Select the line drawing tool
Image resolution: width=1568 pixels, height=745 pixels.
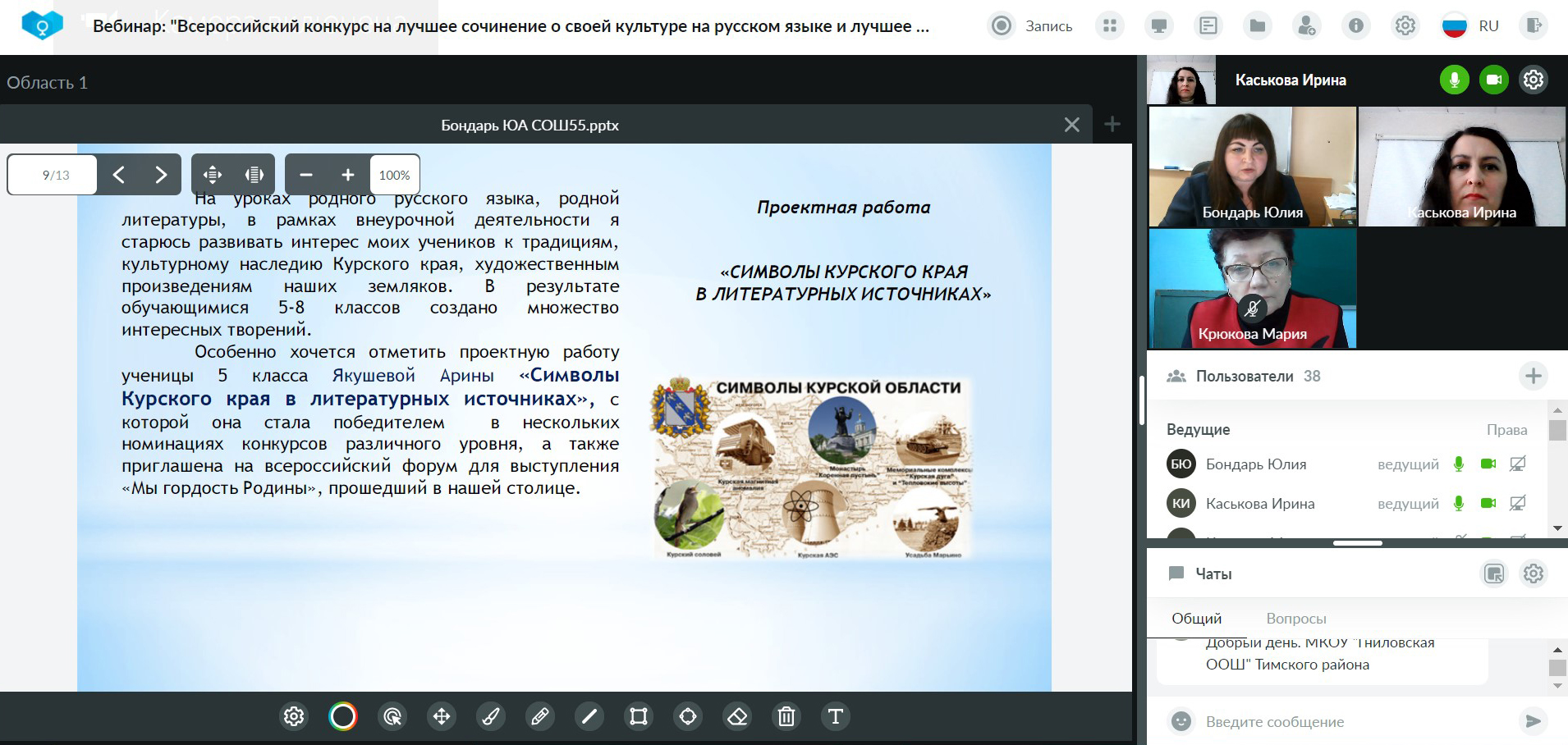point(589,716)
